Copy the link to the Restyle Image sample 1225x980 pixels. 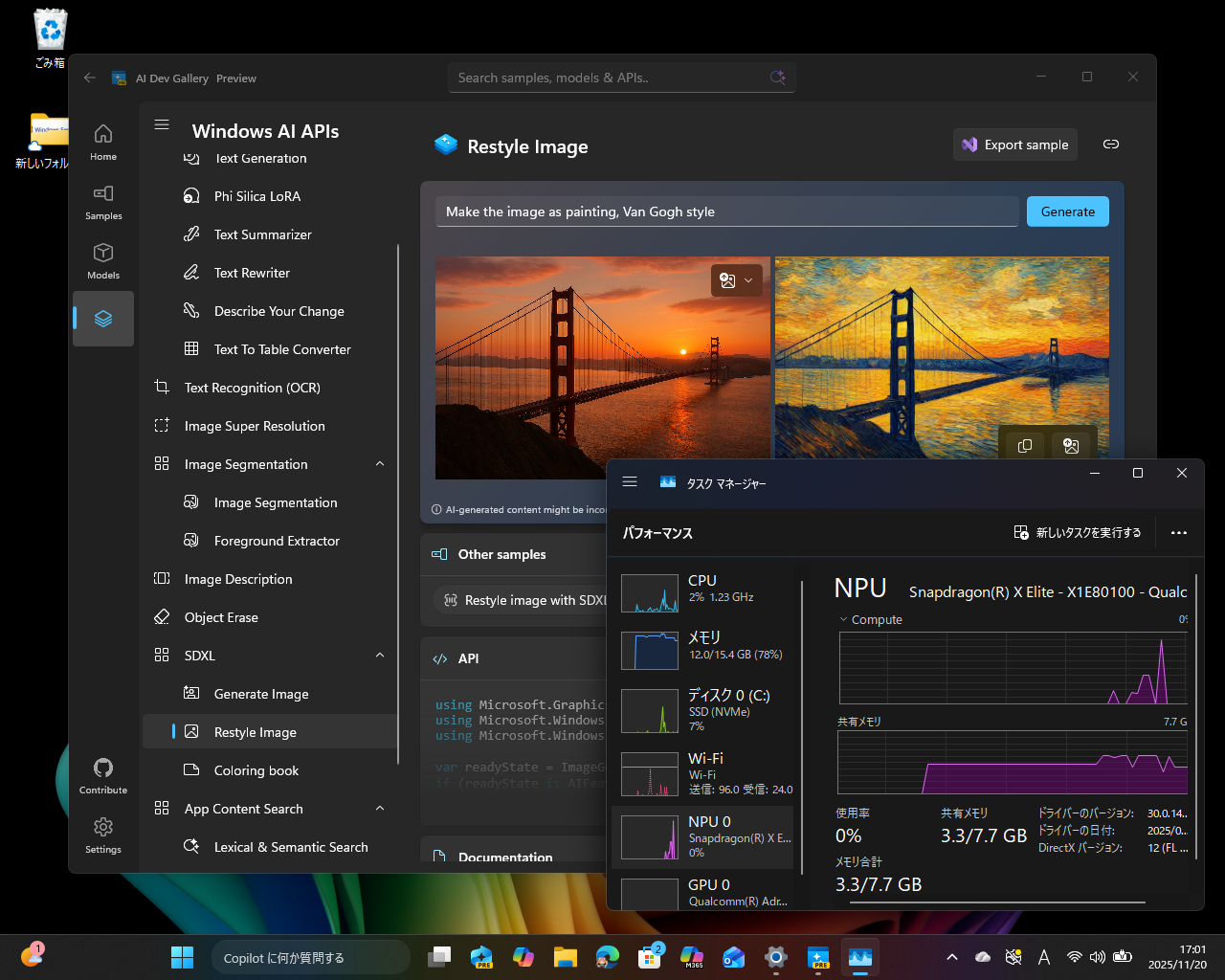pos(1110,144)
